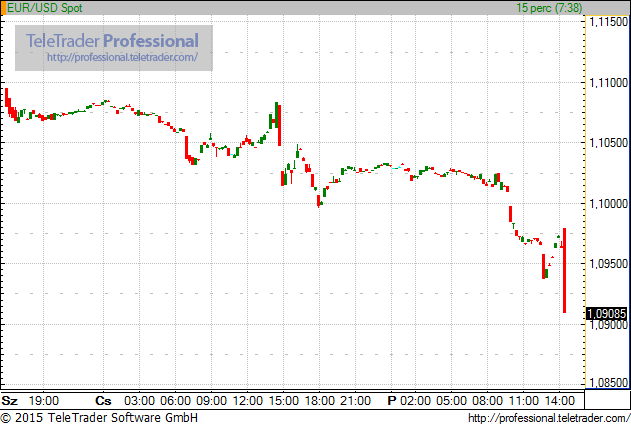Click the 1,10000 price axis label
This screenshot has height=427, width=631.
tap(608, 203)
